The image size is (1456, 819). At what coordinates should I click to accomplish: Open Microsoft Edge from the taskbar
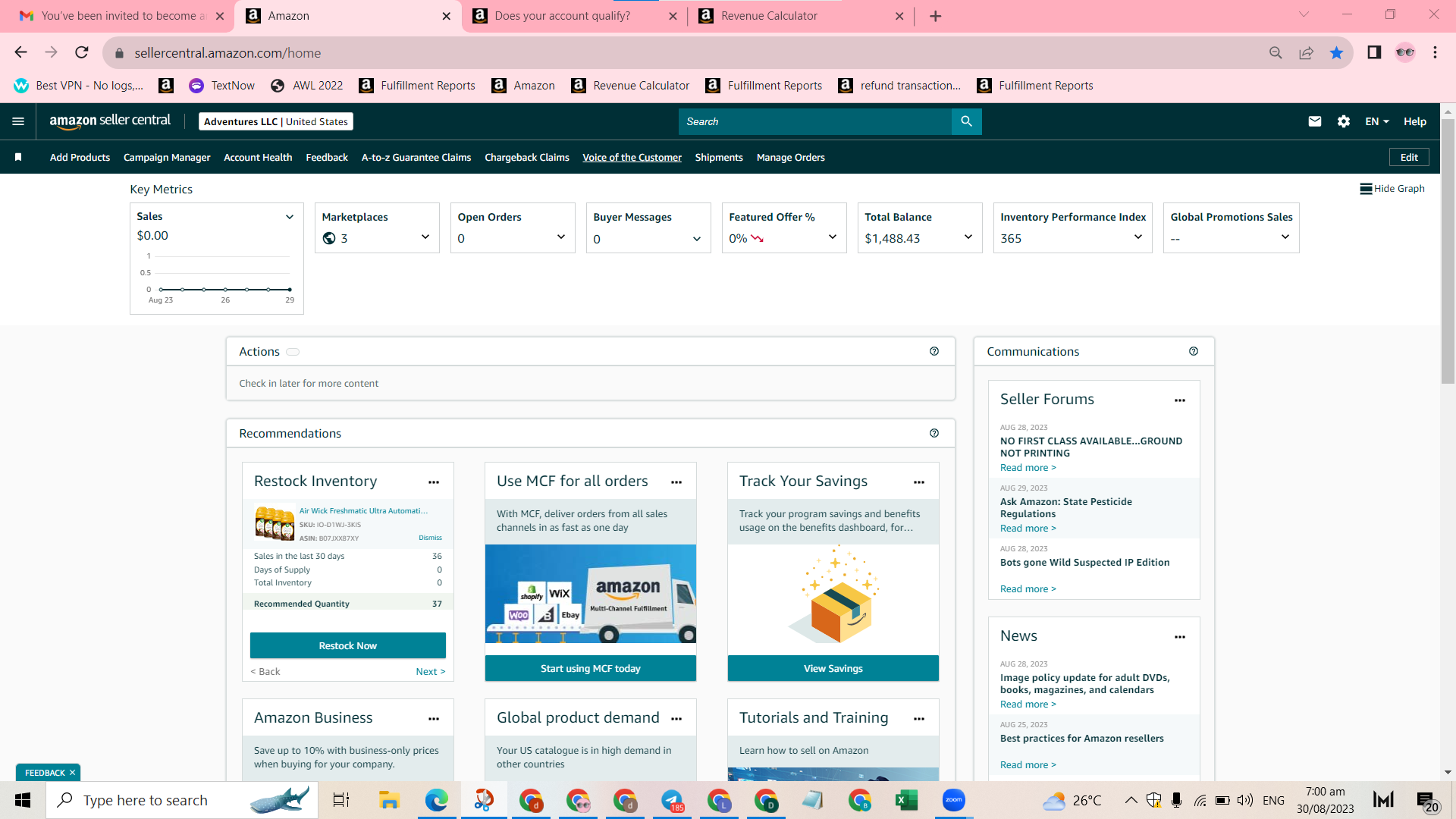[436, 800]
